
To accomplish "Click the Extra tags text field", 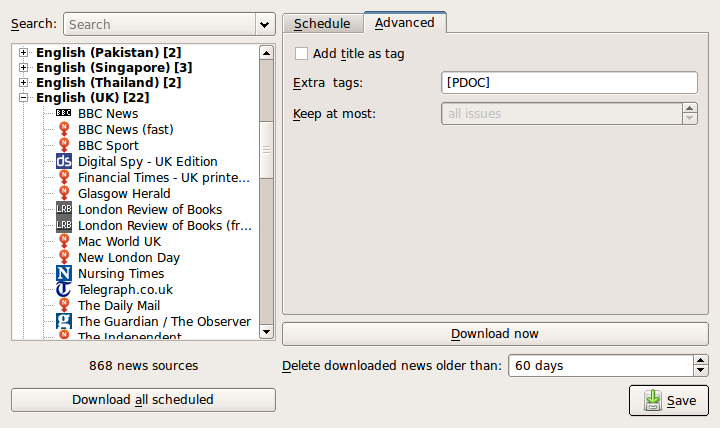I will point(568,82).
